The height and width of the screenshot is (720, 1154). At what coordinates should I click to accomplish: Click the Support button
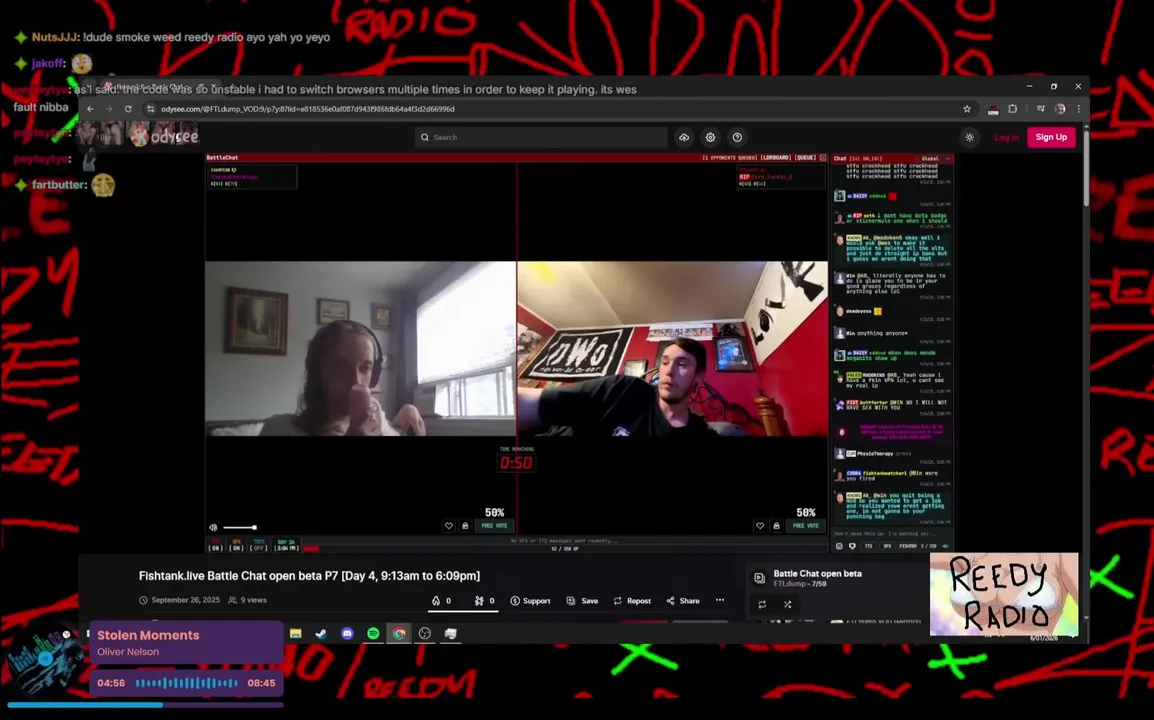point(531,601)
